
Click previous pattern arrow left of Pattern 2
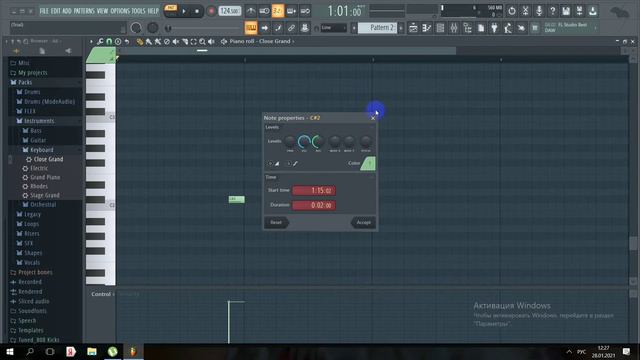point(354,28)
